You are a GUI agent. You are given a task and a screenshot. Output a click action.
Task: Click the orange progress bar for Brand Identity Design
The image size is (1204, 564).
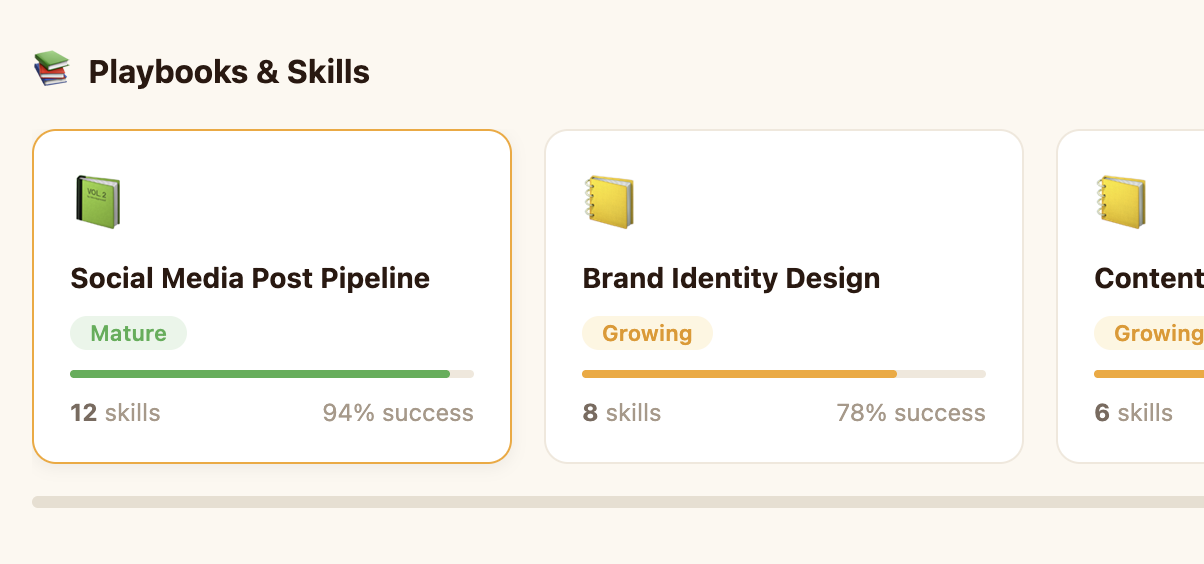point(739,374)
